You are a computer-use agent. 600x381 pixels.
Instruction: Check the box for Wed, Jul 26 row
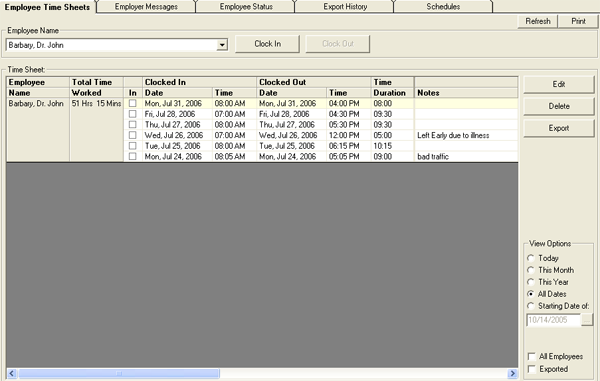[132, 135]
